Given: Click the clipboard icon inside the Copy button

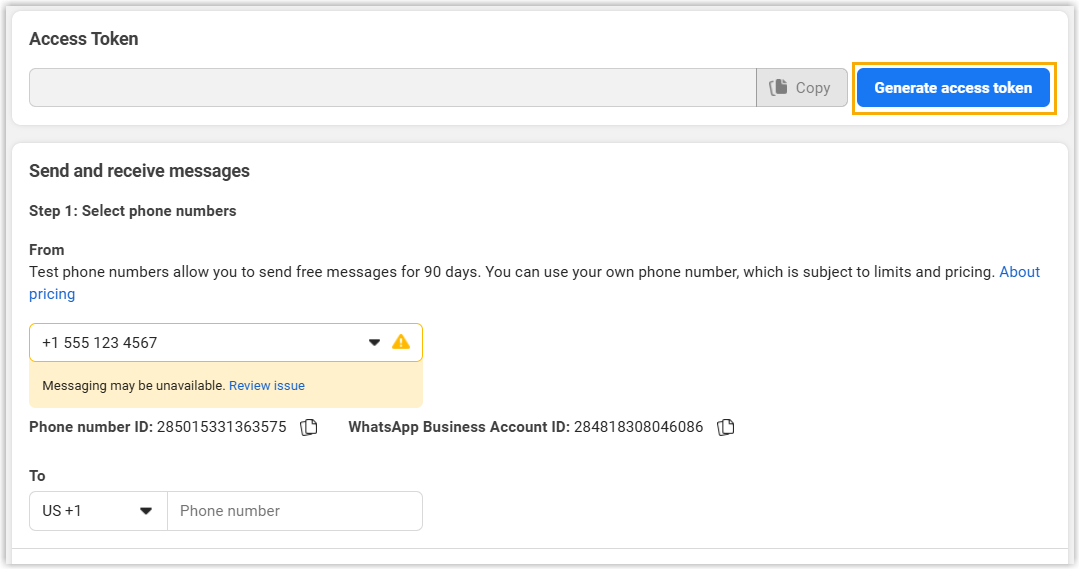Looking at the screenshot, I should tap(778, 88).
